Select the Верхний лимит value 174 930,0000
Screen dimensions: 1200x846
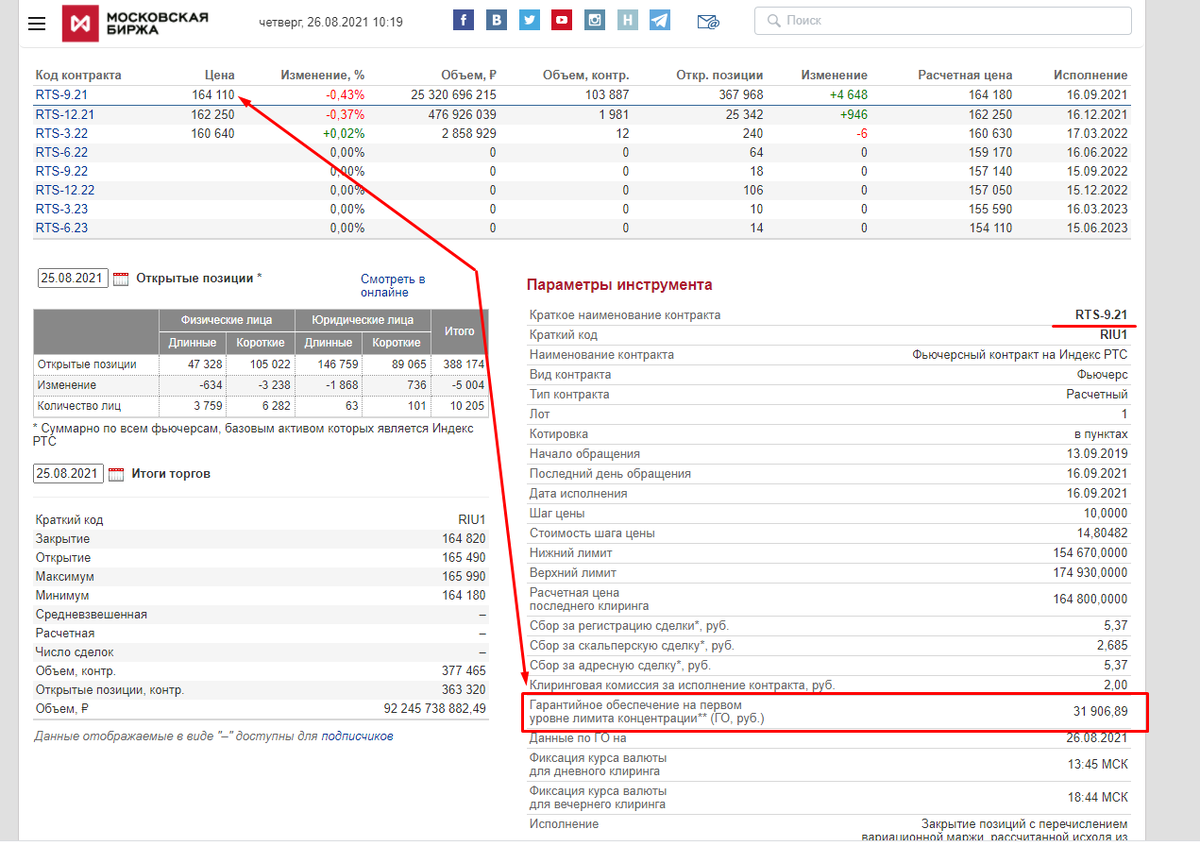1089,573
